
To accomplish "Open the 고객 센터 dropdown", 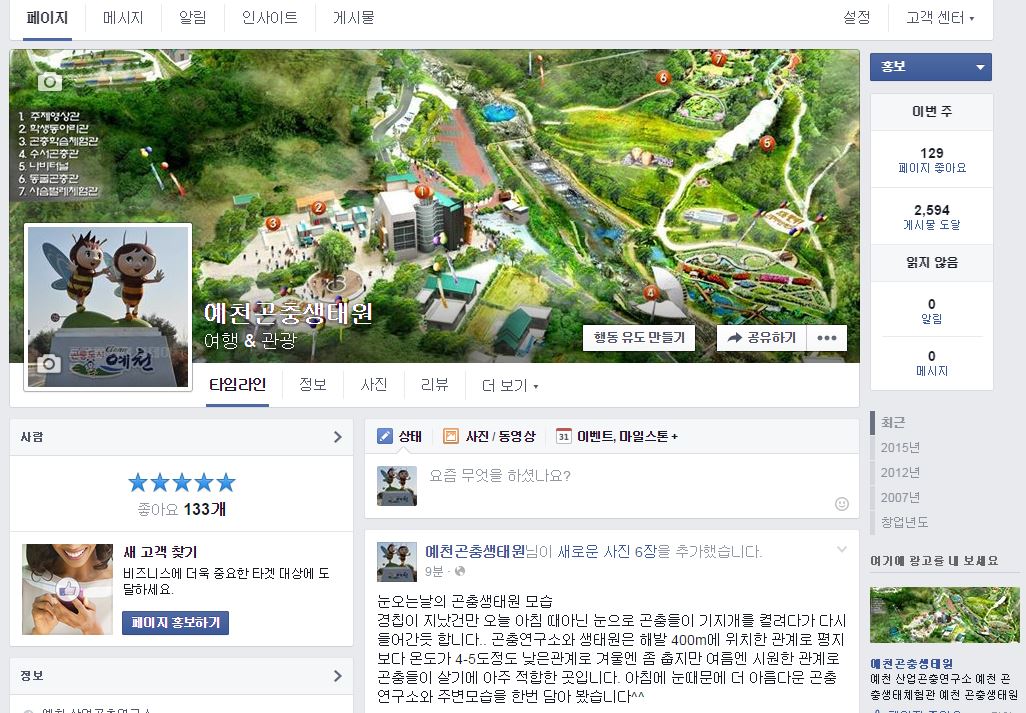I will pyautogui.click(x=940, y=18).
